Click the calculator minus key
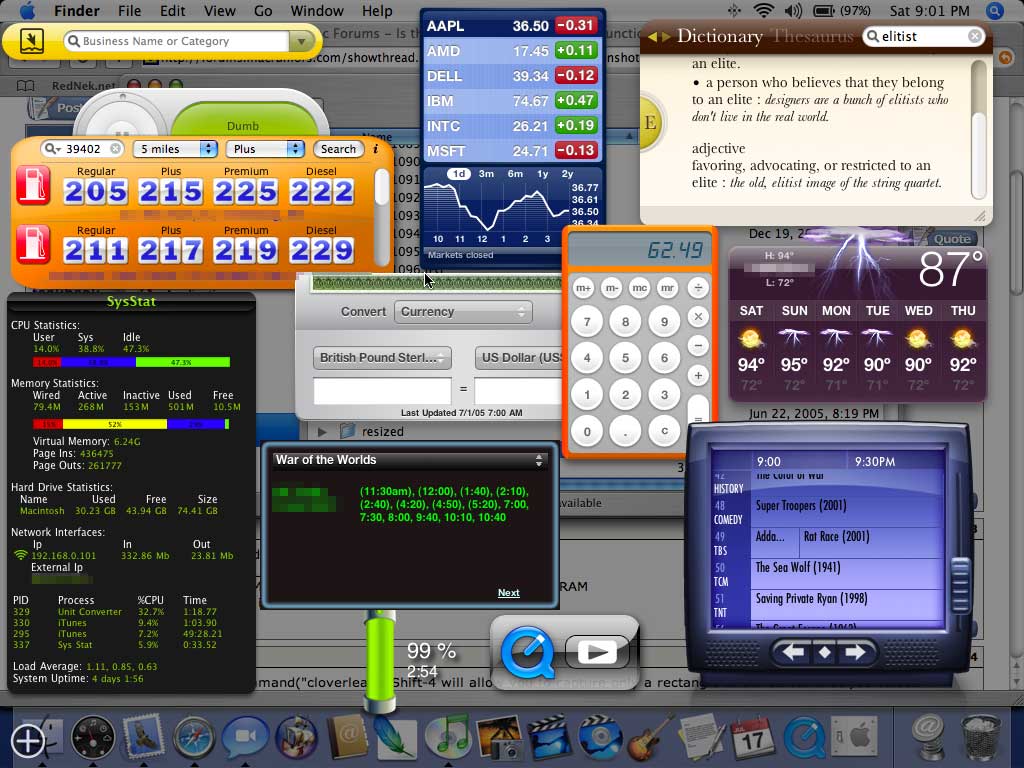 698,345
